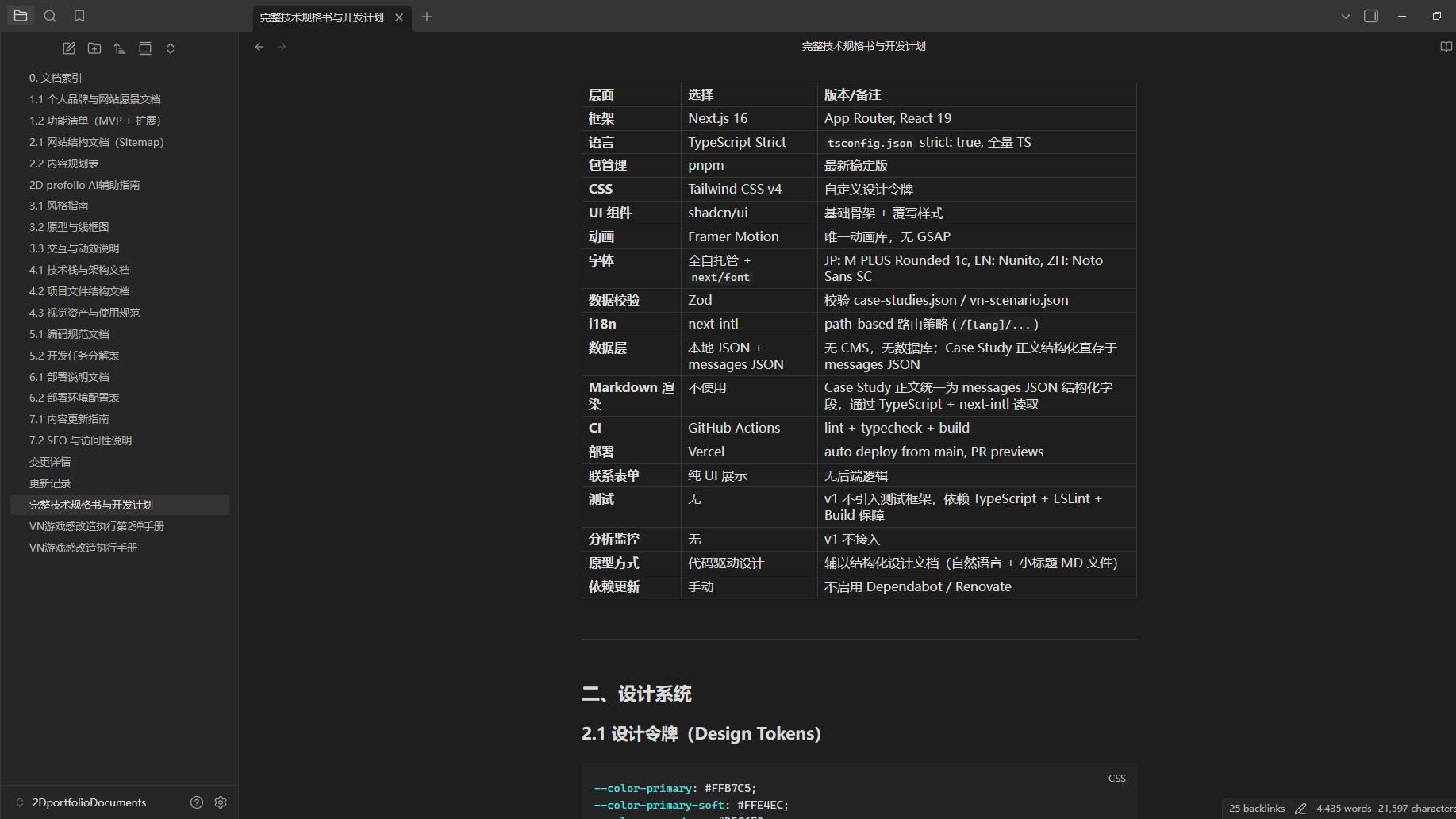
Task: Open the help question-mark icon
Action: click(197, 802)
